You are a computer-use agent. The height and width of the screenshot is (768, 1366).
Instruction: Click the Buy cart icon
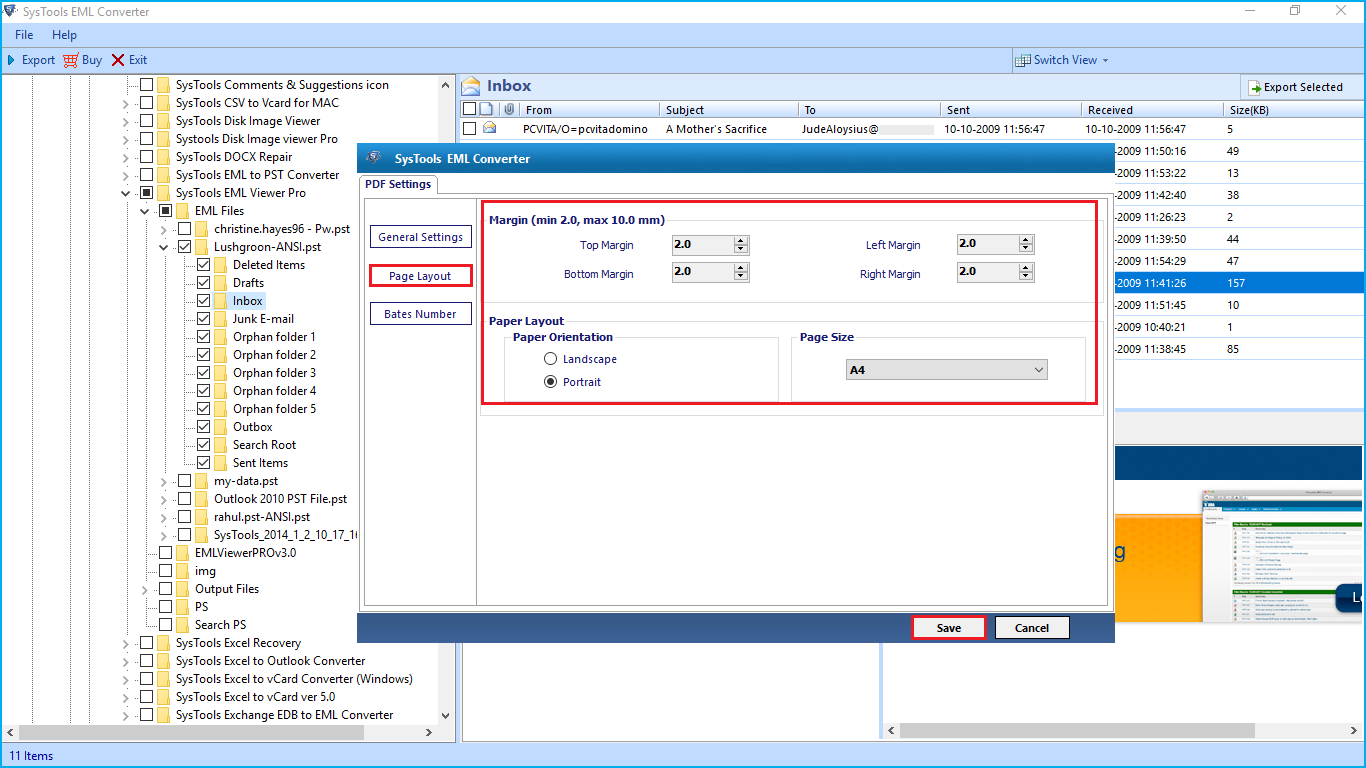(70, 60)
